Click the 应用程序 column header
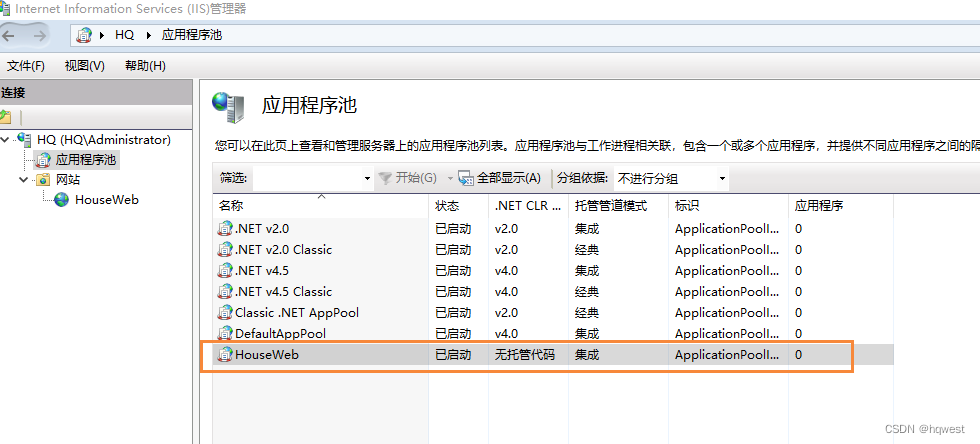The width and height of the screenshot is (980, 444). [841, 206]
